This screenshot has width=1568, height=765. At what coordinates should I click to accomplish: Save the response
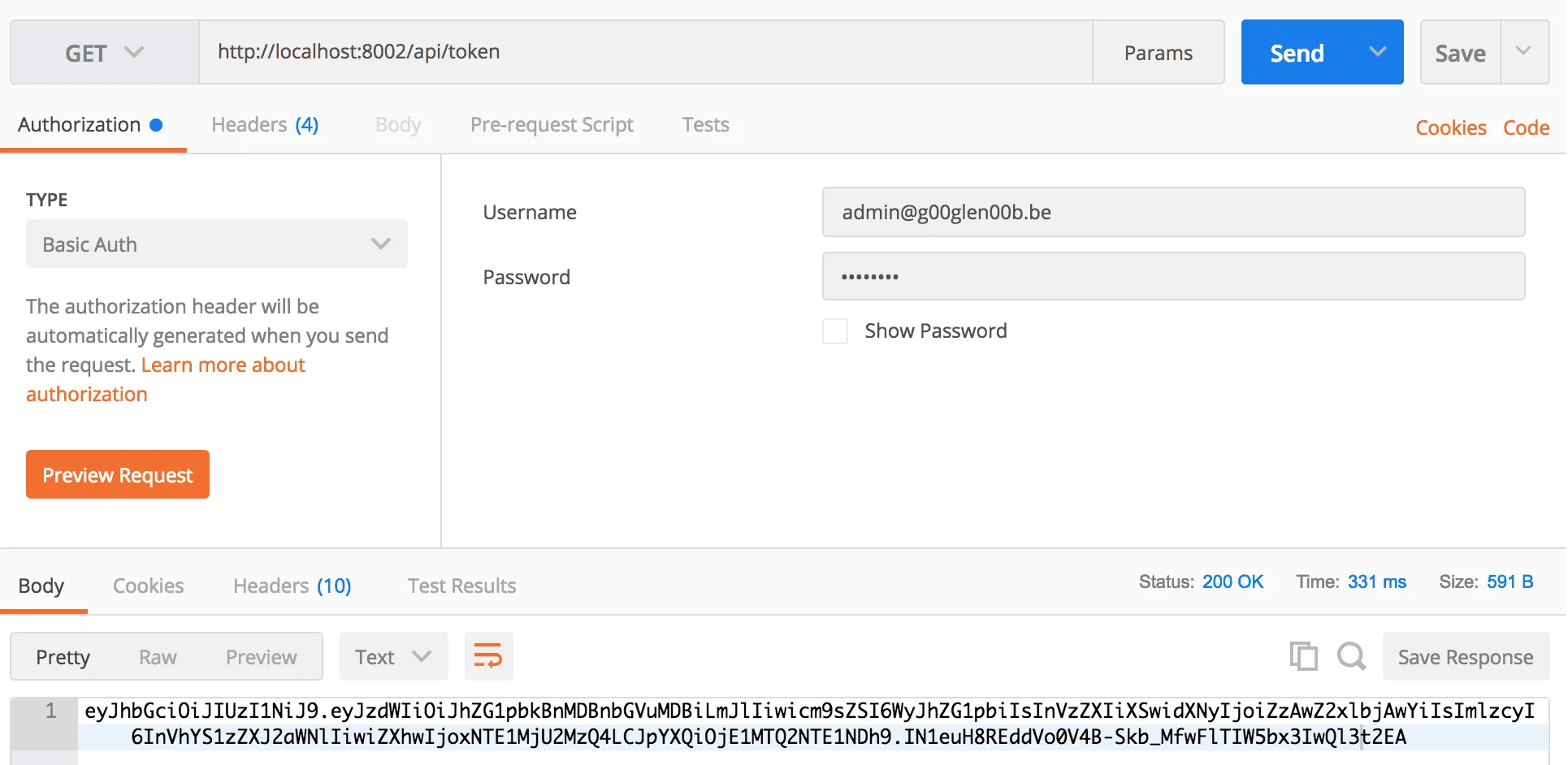(x=1464, y=656)
